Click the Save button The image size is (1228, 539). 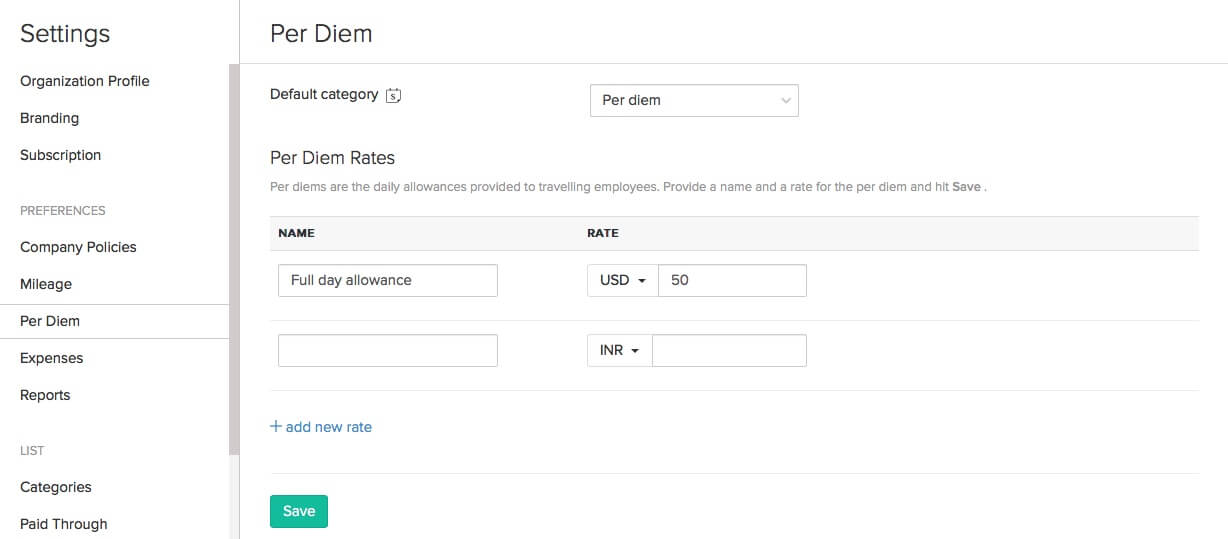pos(299,511)
